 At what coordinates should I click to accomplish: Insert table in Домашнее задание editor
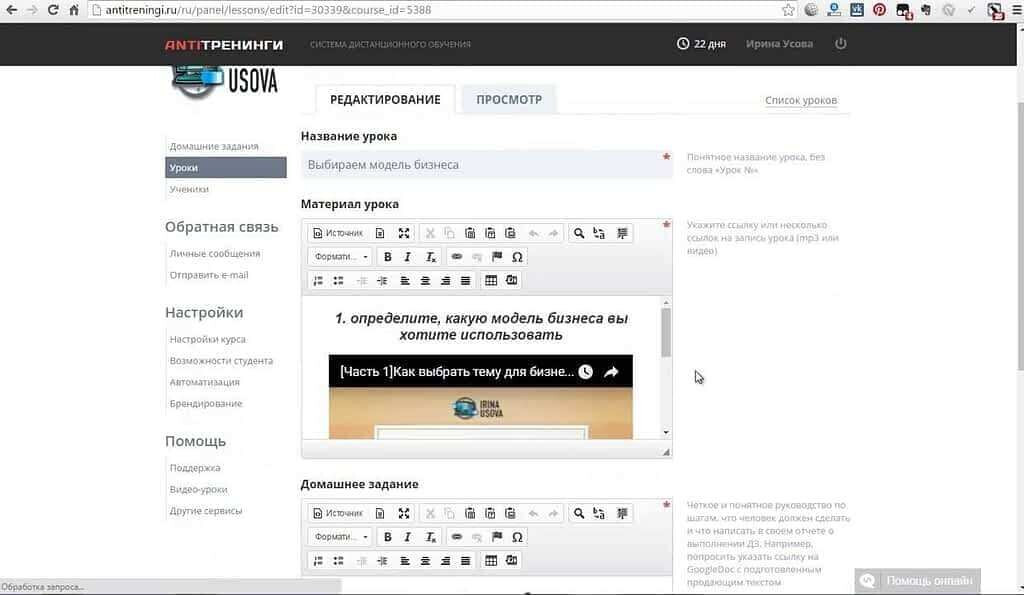coord(491,560)
